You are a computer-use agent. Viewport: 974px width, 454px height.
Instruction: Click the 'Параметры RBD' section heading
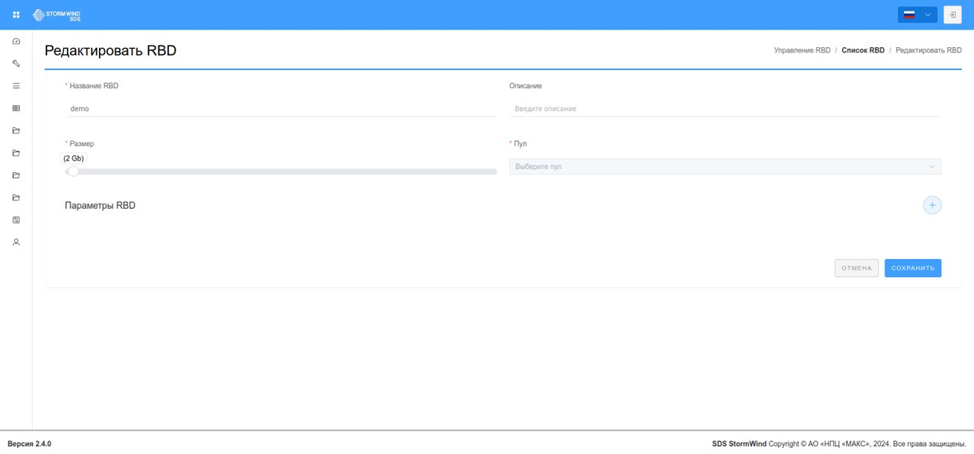[x=100, y=206]
